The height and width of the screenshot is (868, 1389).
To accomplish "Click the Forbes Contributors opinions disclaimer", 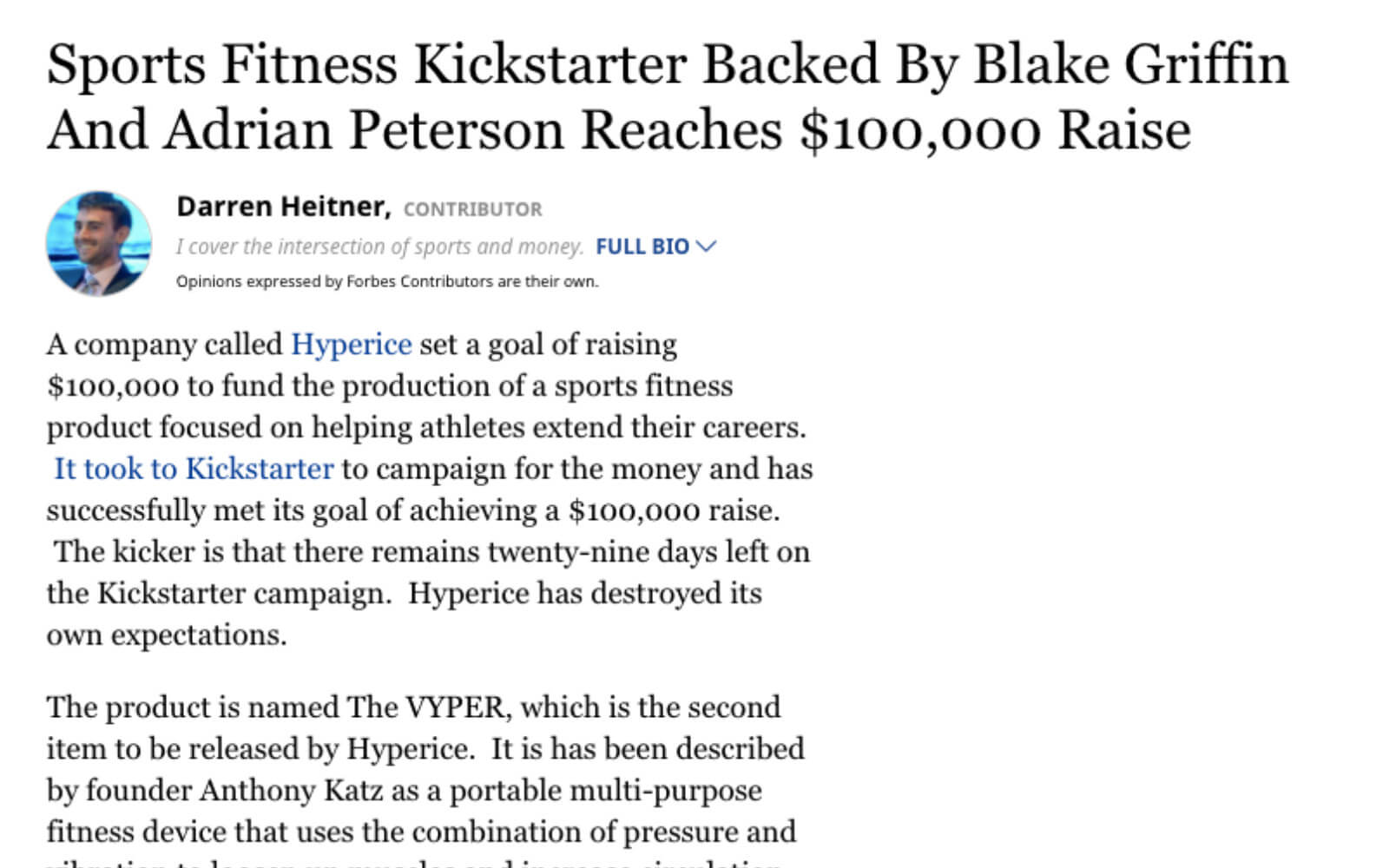I will (x=387, y=281).
